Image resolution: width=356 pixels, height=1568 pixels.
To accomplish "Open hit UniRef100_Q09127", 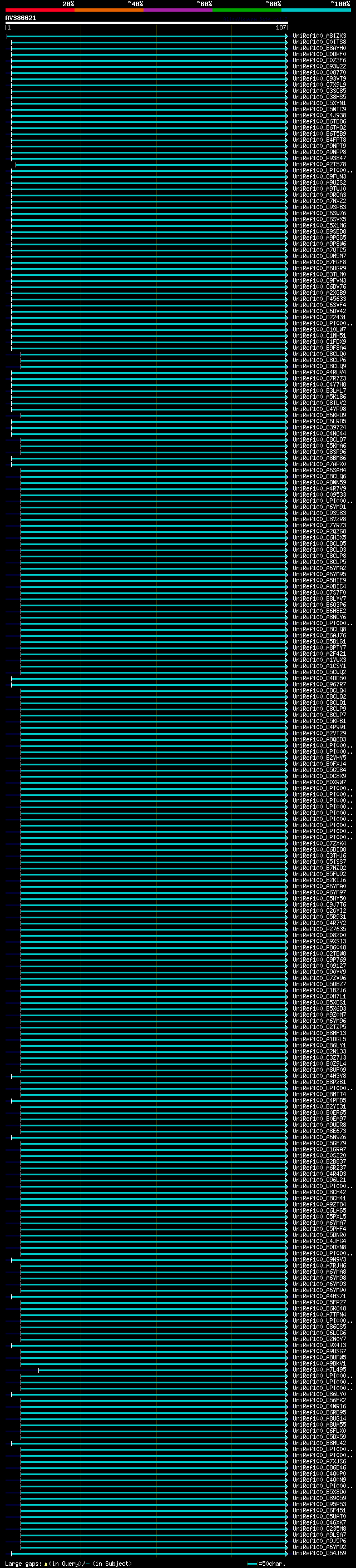I will pyautogui.click(x=319, y=966).
